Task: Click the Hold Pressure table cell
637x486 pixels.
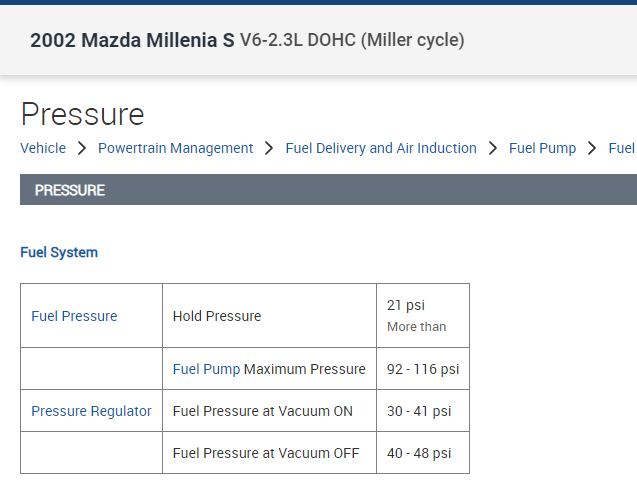Action: coord(217,316)
